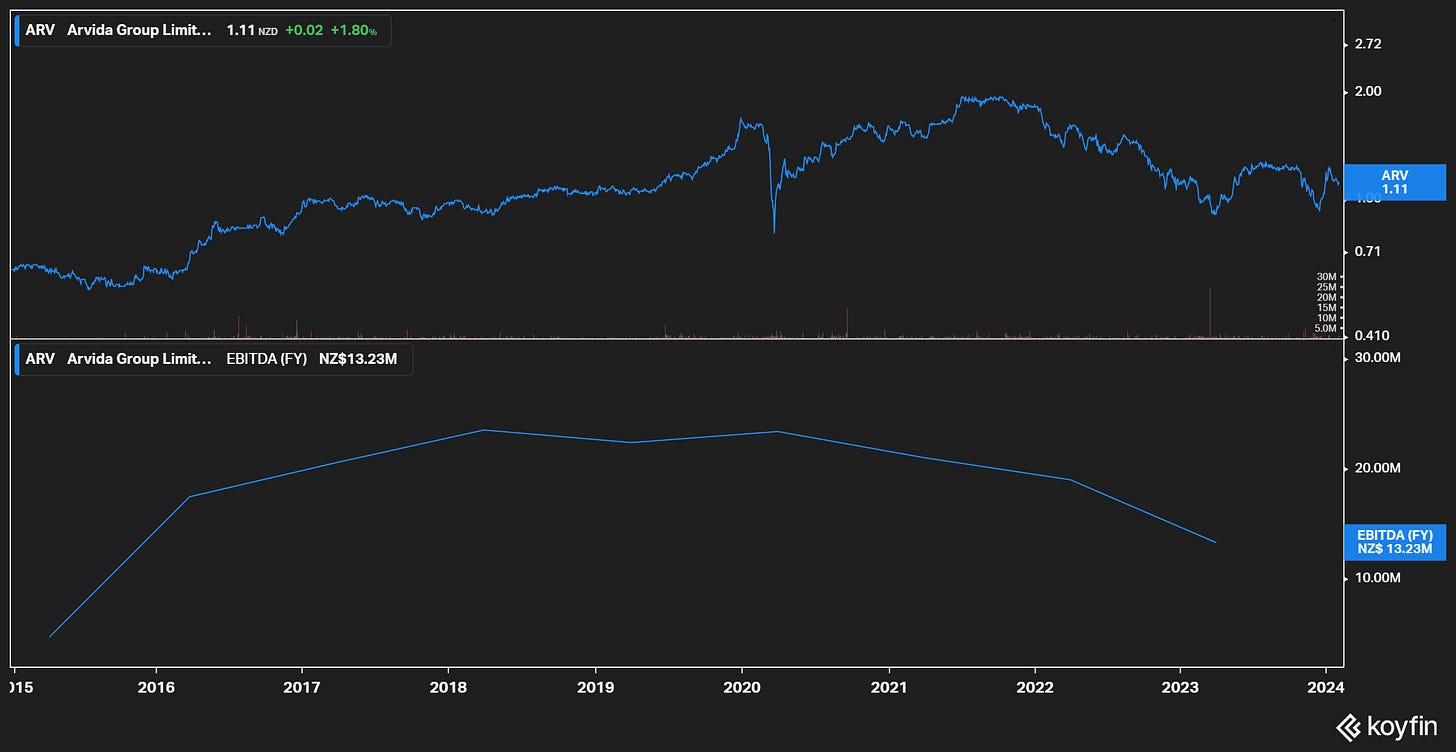
Task: Click the NZ$13.23M value in the EBITDA legend
Action: [x=358, y=359]
